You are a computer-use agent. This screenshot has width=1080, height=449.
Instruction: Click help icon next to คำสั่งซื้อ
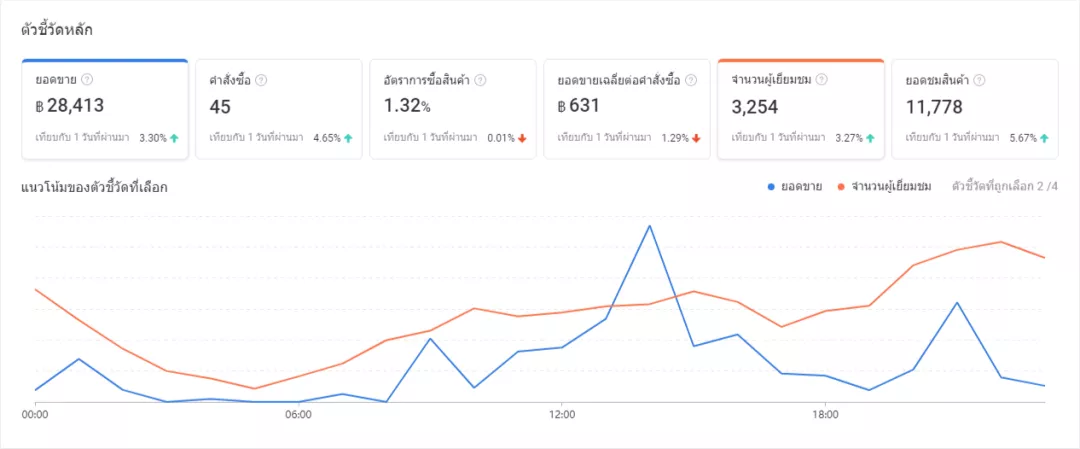[x=262, y=80]
